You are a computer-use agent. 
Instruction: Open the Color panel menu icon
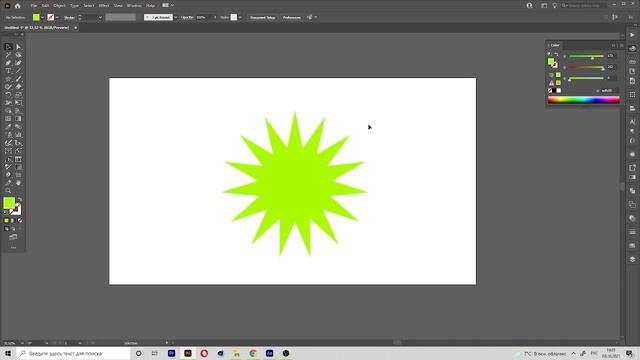click(622, 45)
